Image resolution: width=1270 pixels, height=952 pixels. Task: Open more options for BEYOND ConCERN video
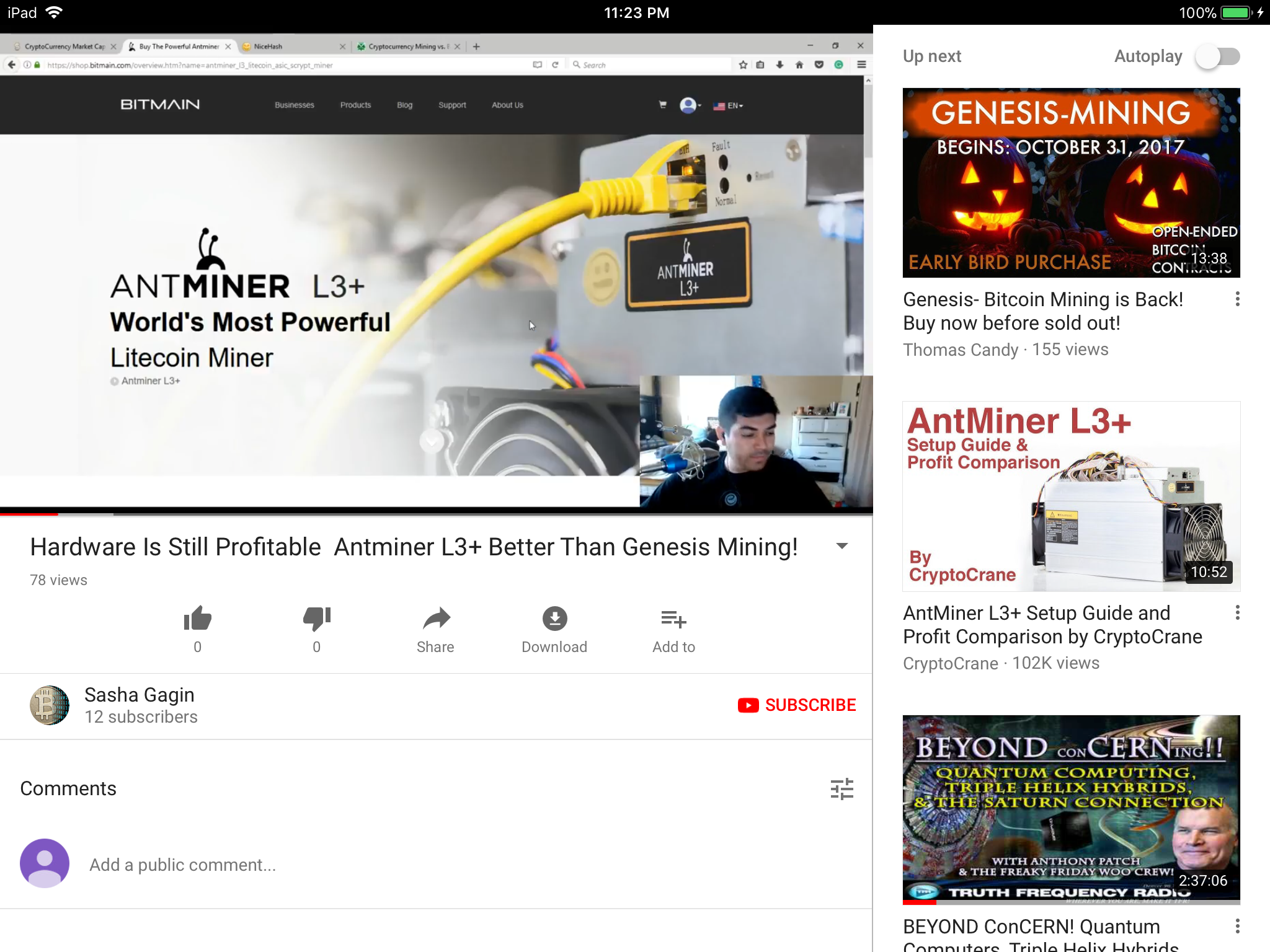point(1238,927)
